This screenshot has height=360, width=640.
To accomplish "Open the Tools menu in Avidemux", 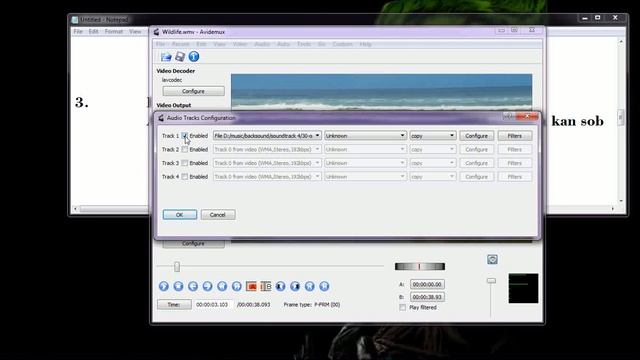I will [304, 44].
